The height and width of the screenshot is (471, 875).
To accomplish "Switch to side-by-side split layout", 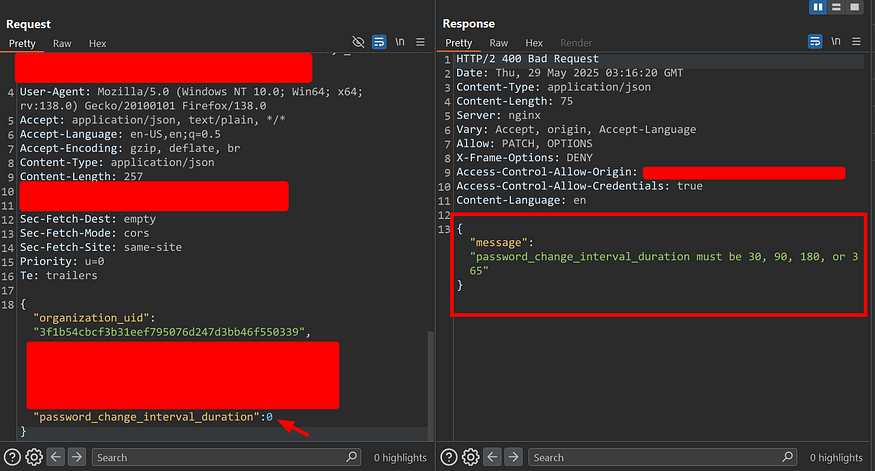I will click(x=818, y=8).
